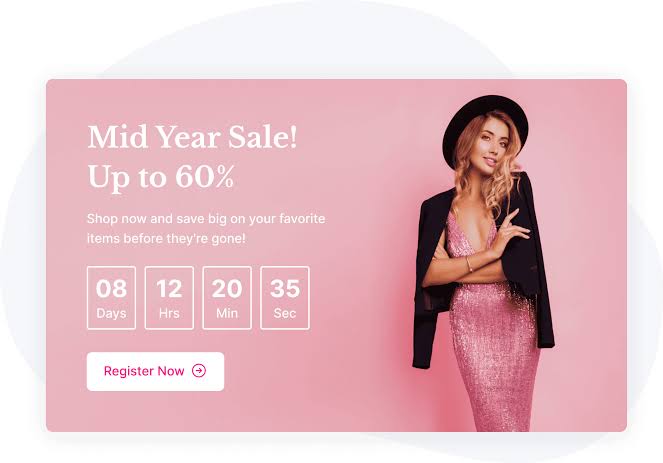Select the 35 seconds countdown number

[285, 289]
